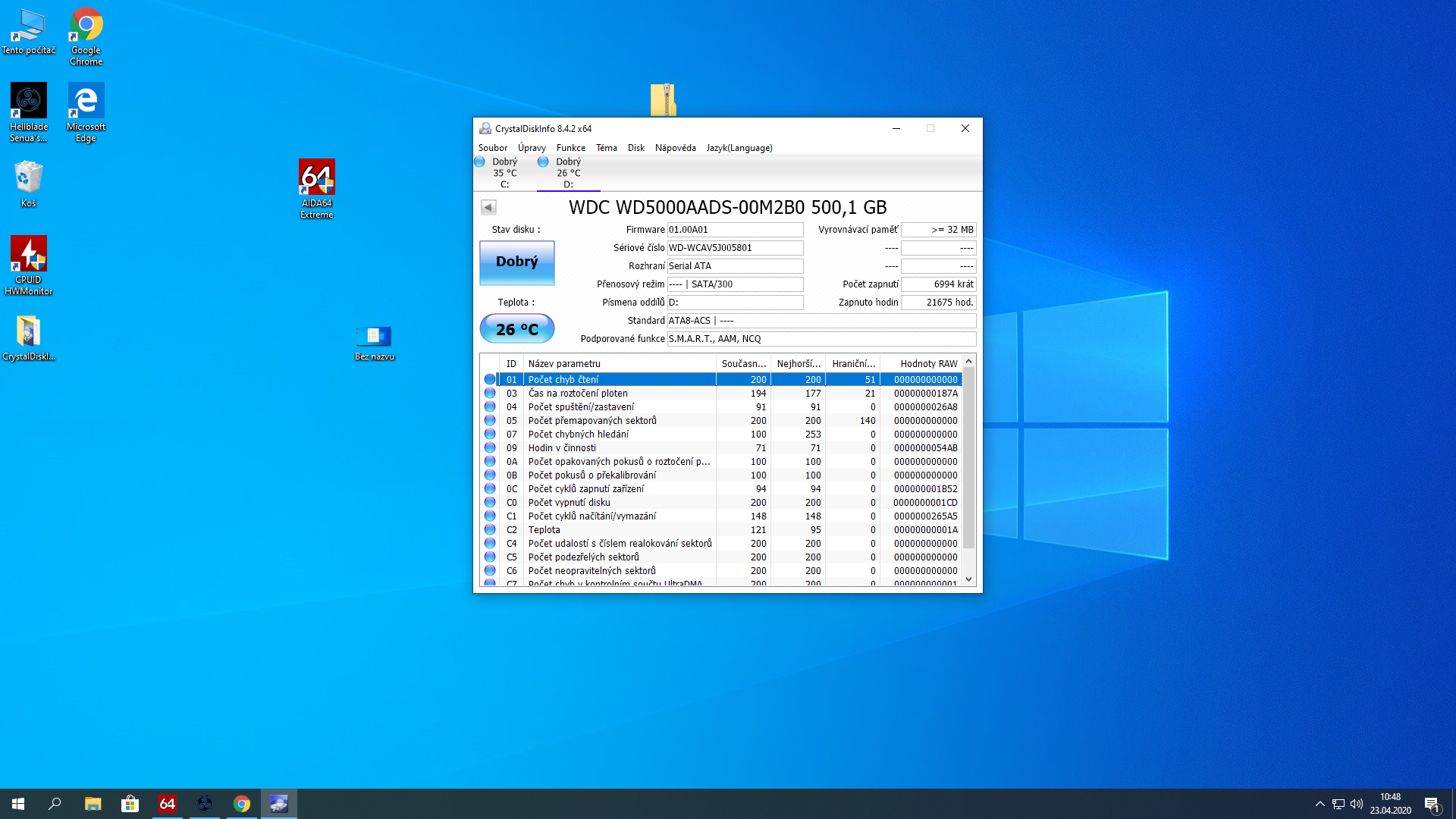The height and width of the screenshot is (819, 1456).
Task: Click the Dobrý disk status button
Action: (x=516, y=262)
